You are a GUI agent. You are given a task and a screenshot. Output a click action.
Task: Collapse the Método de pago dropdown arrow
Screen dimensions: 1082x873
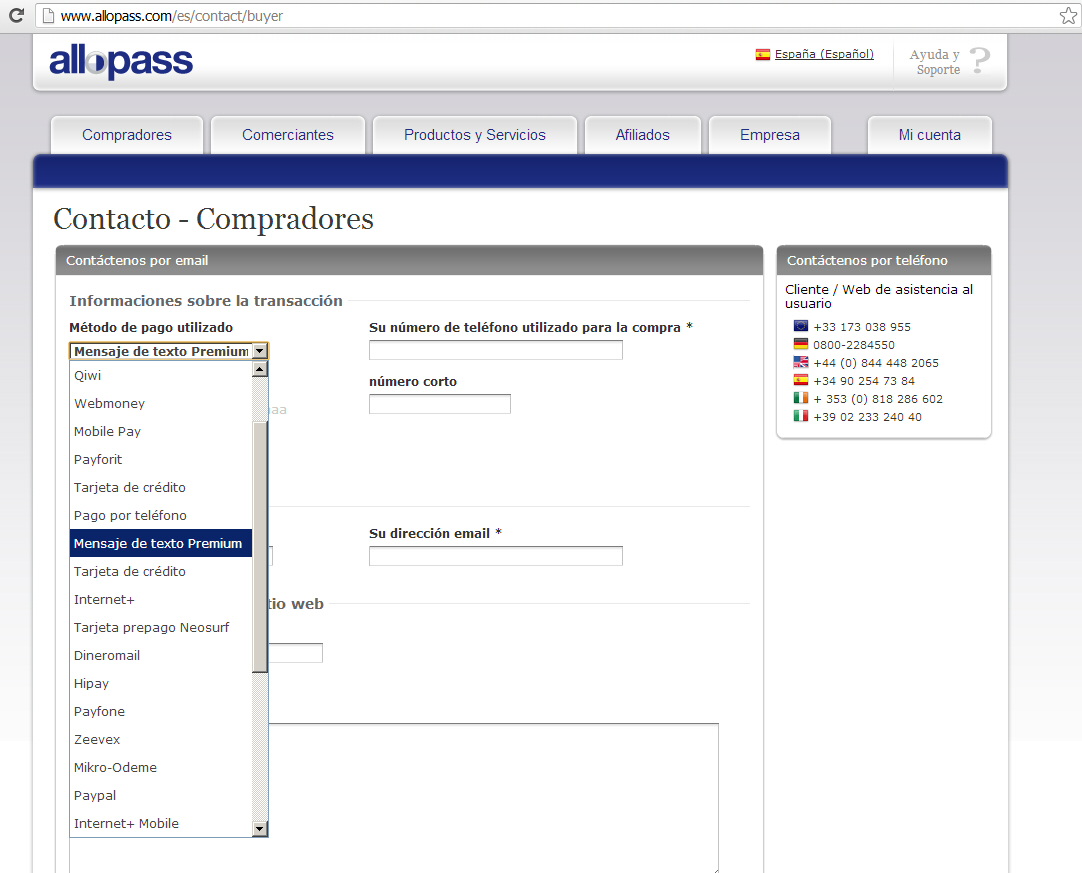(259, 351)
